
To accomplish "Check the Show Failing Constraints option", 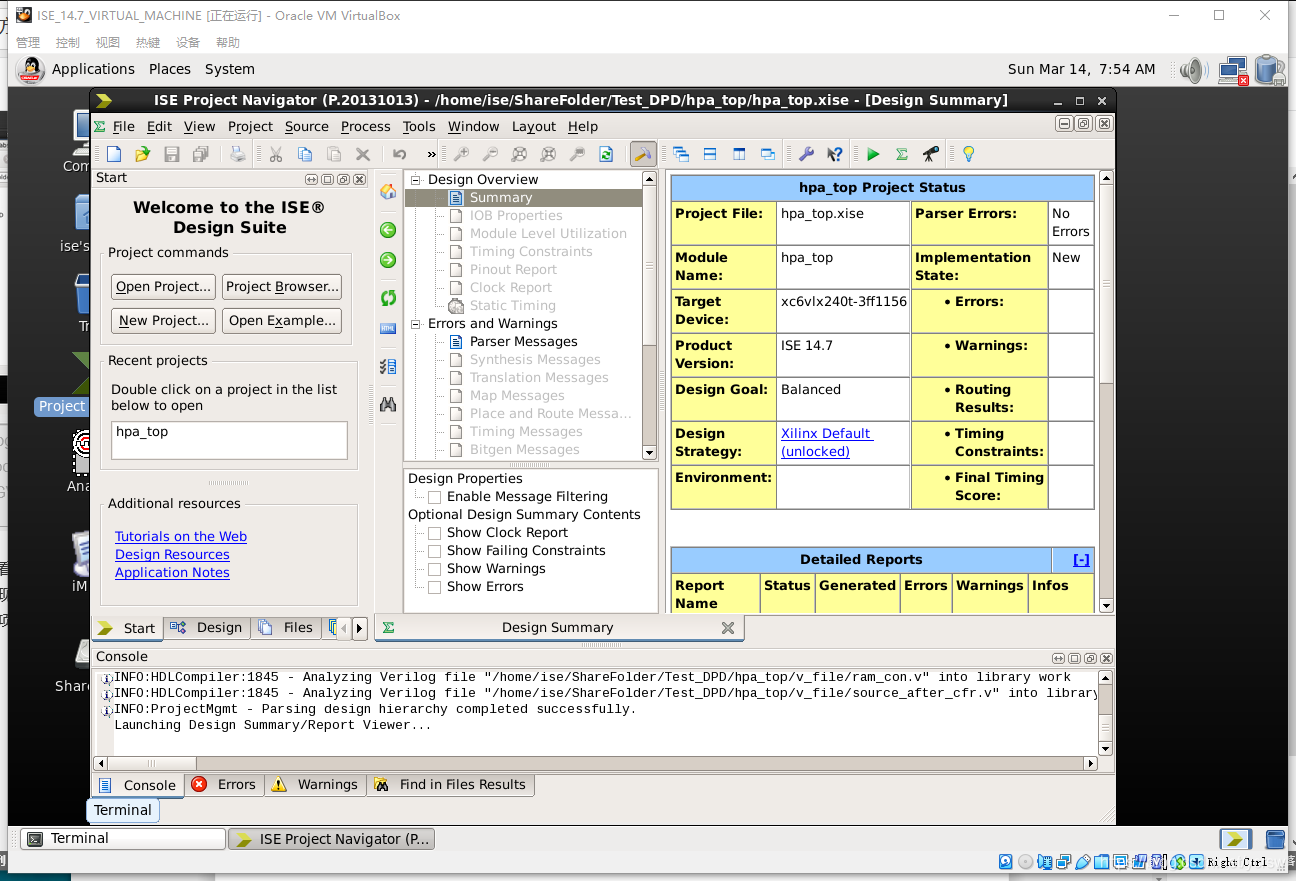I will tap(434, 551).
